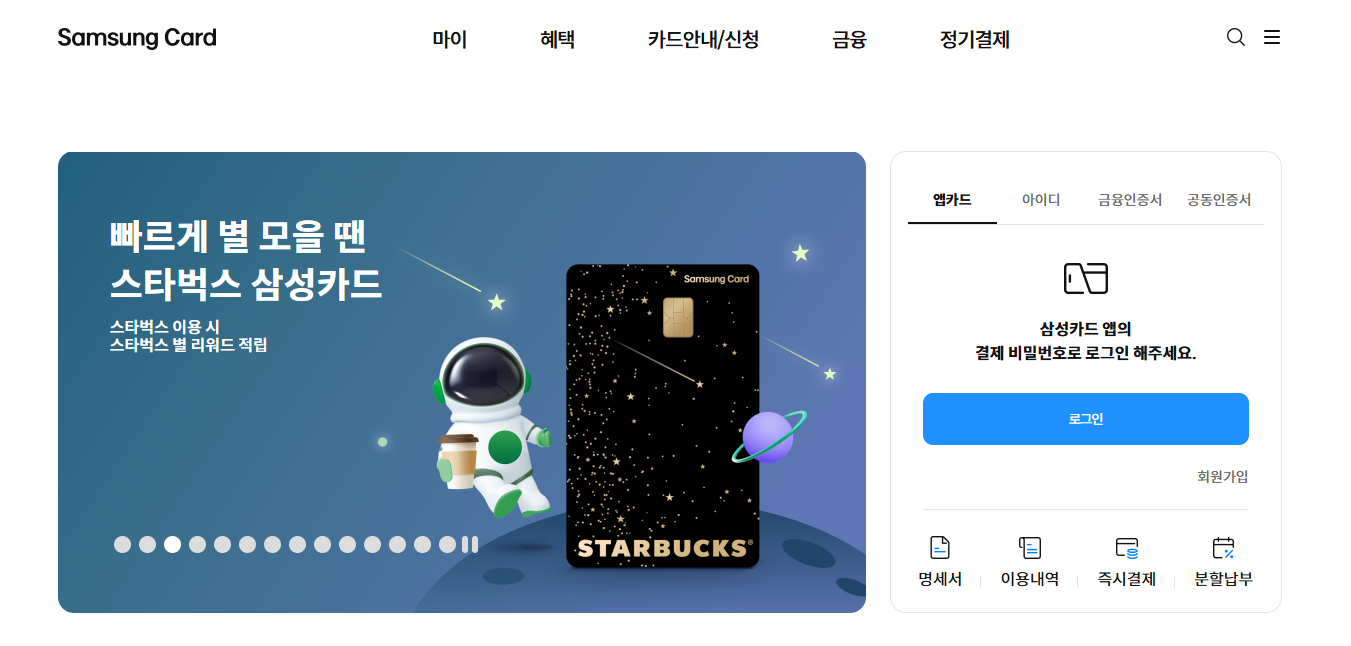Open the search magnifier icon
Screen dimensions: 1351x646
click(x=1236, y=38)
